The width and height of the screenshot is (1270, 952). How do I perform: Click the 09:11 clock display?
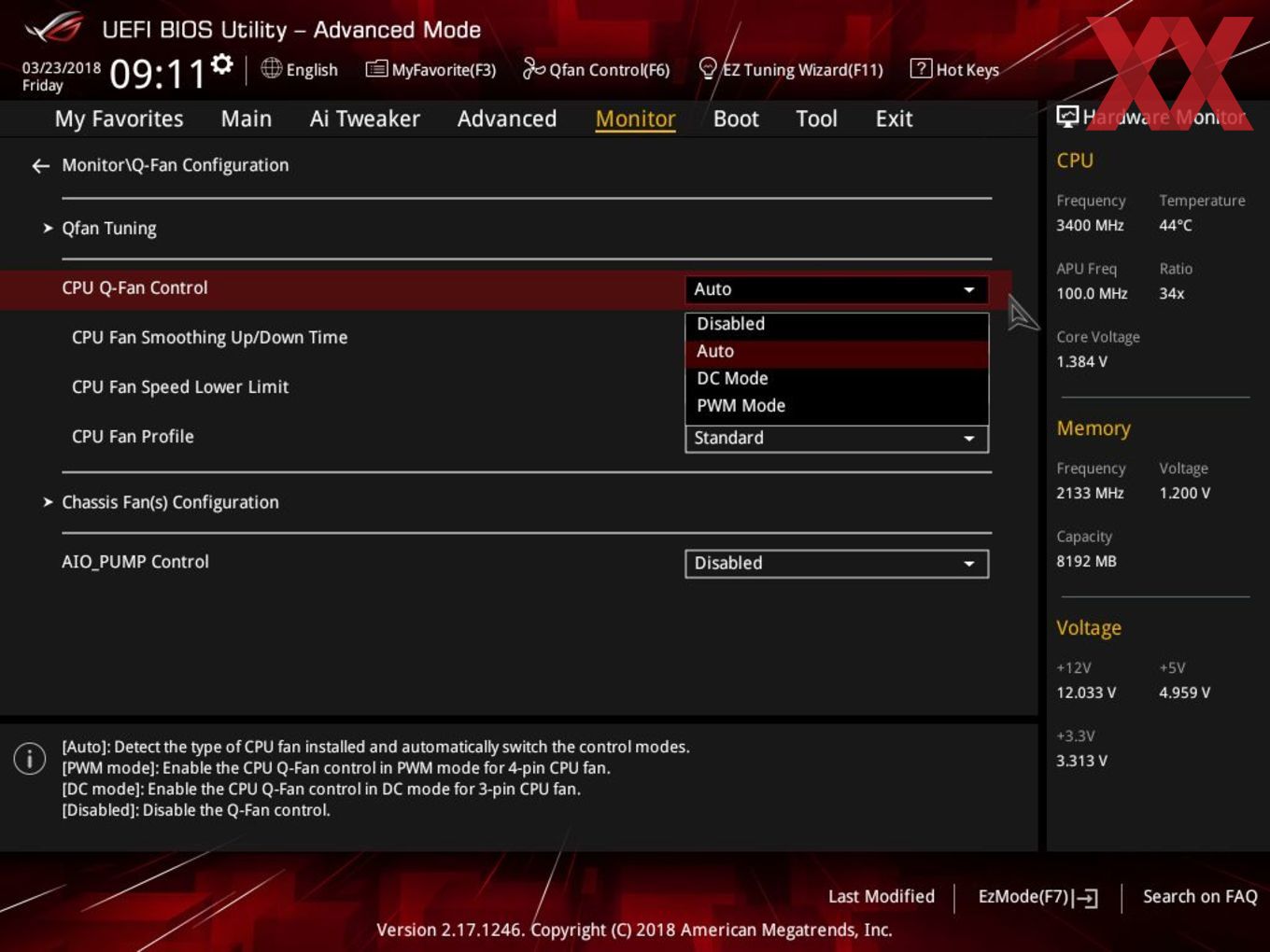(x=157, y=74)
